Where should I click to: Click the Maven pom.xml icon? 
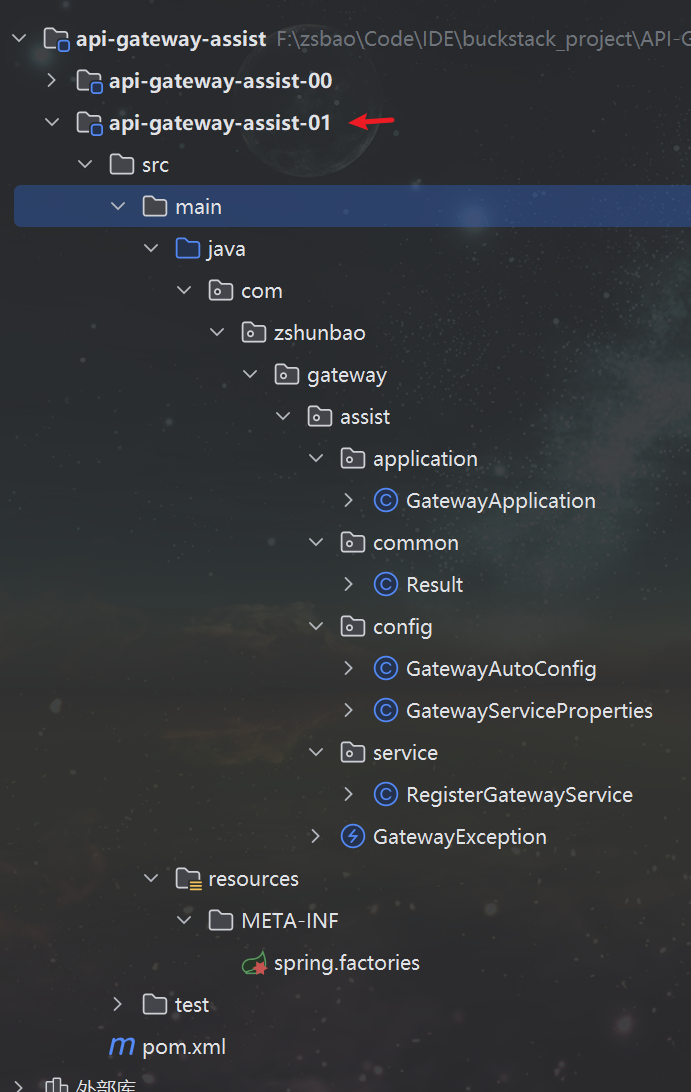122,1047
